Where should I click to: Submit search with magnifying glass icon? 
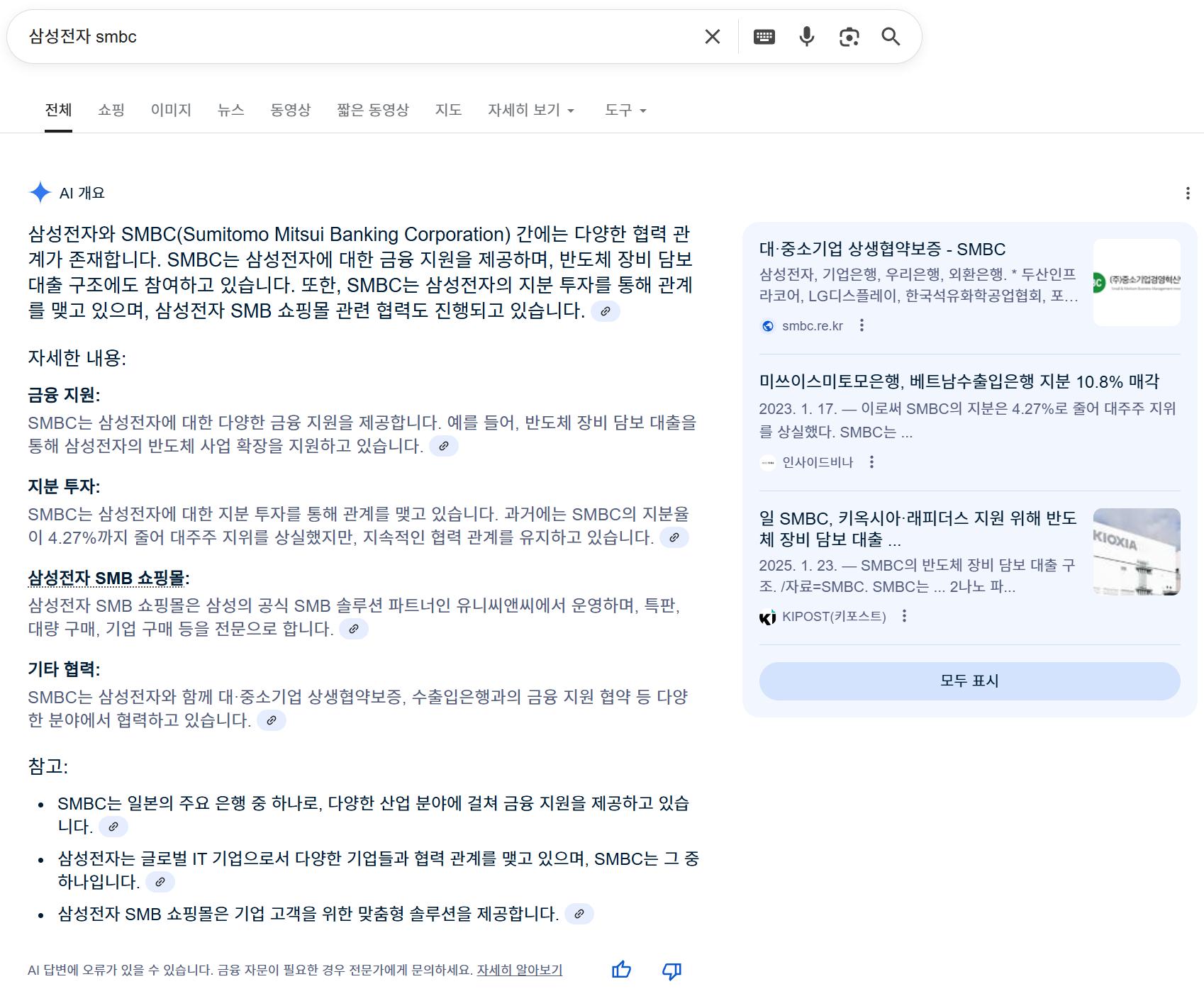tap(891, 37)
